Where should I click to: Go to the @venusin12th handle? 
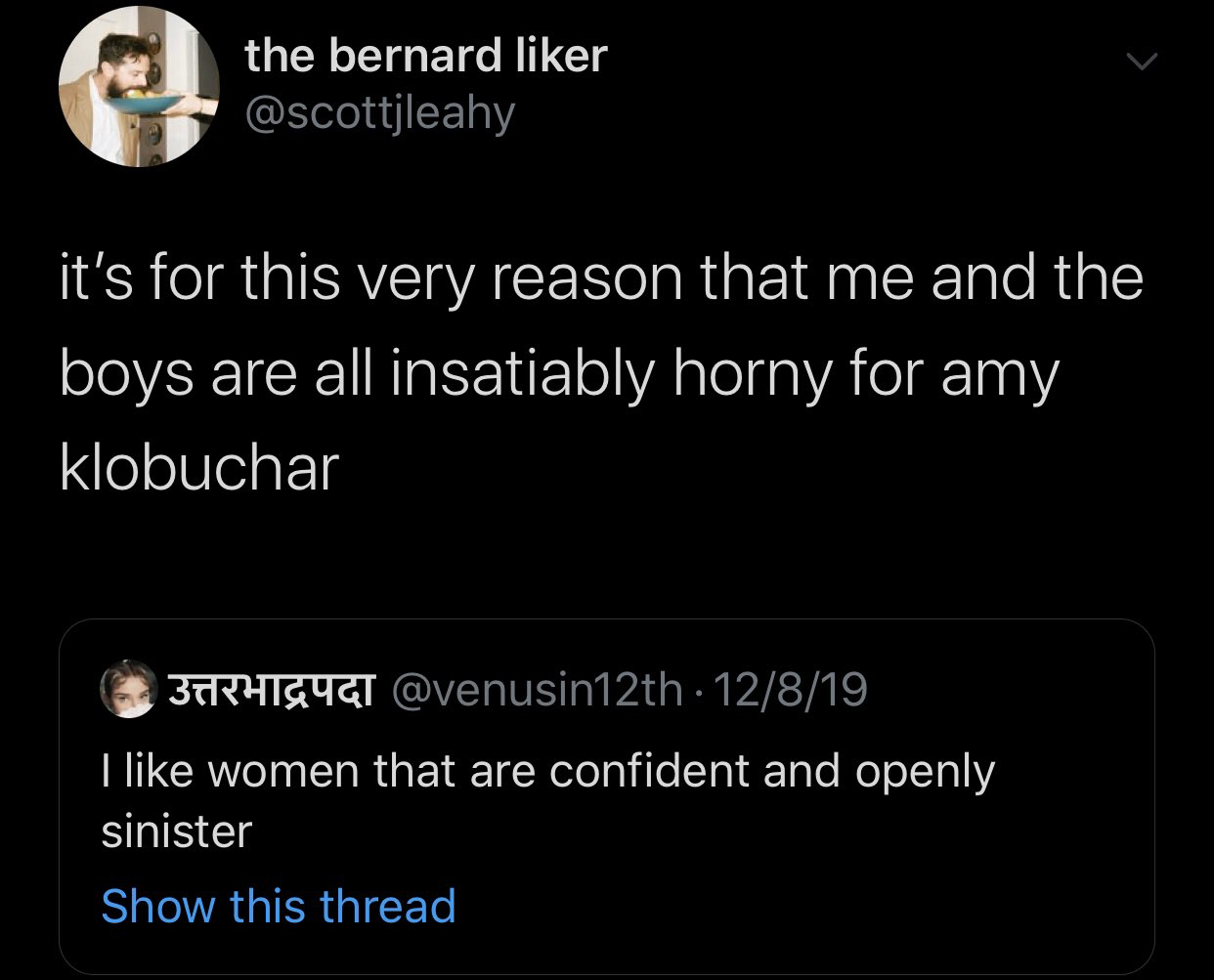(x=537, y=692)
